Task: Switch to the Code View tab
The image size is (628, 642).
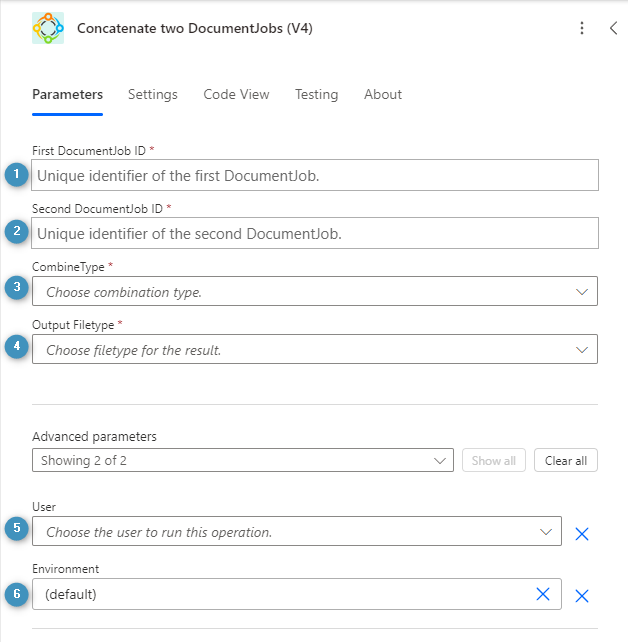Action: click(236, 95)
